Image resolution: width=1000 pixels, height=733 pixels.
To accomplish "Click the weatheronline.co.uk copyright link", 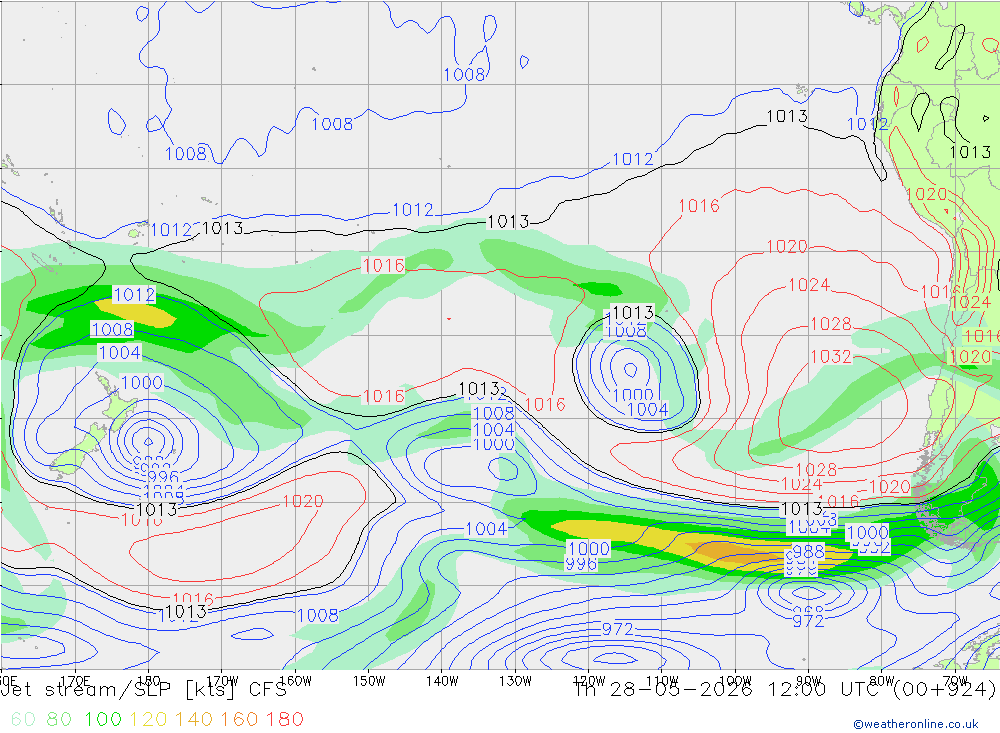I will [916, 723].
